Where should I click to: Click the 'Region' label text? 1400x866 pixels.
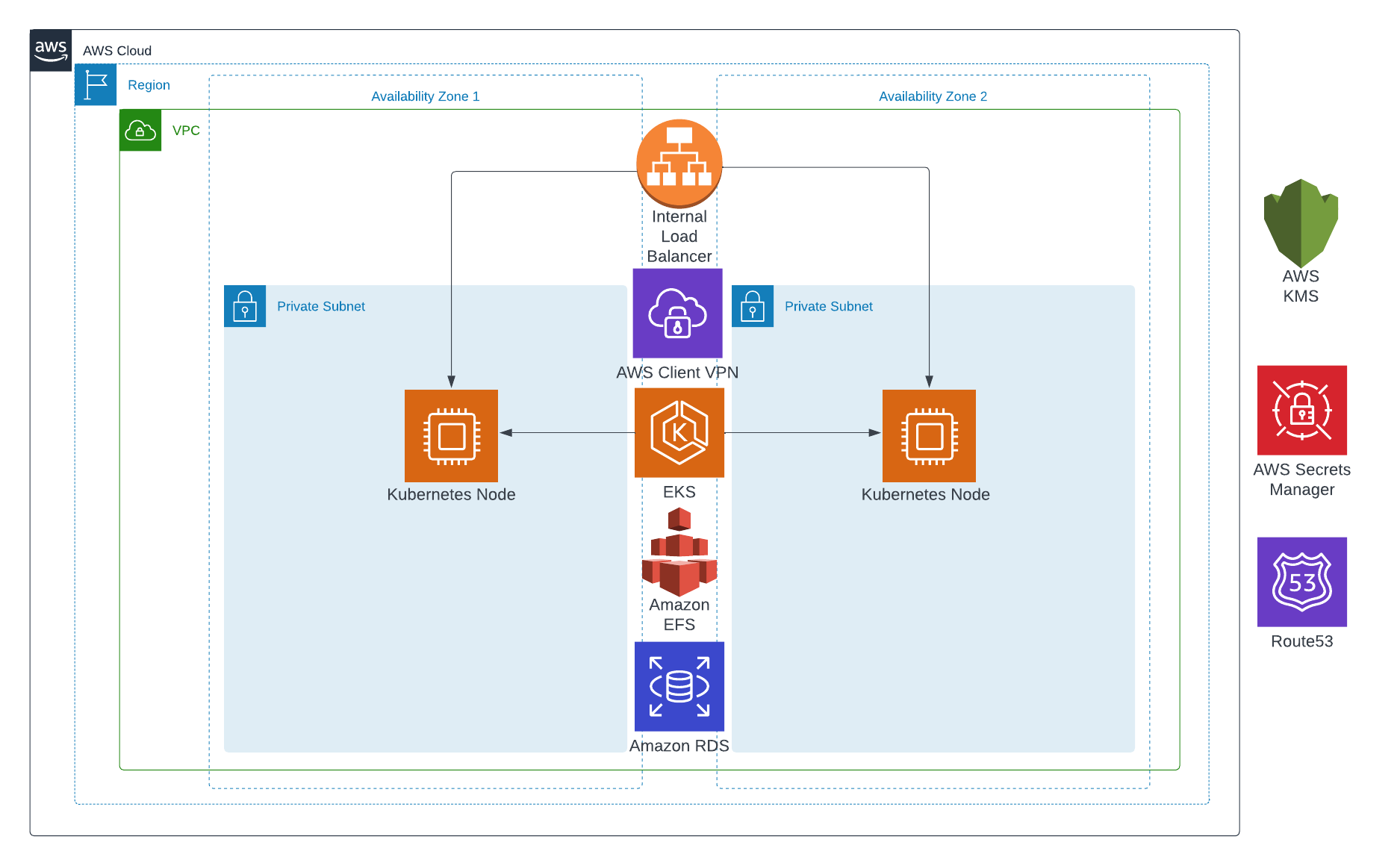click(149, 85)
